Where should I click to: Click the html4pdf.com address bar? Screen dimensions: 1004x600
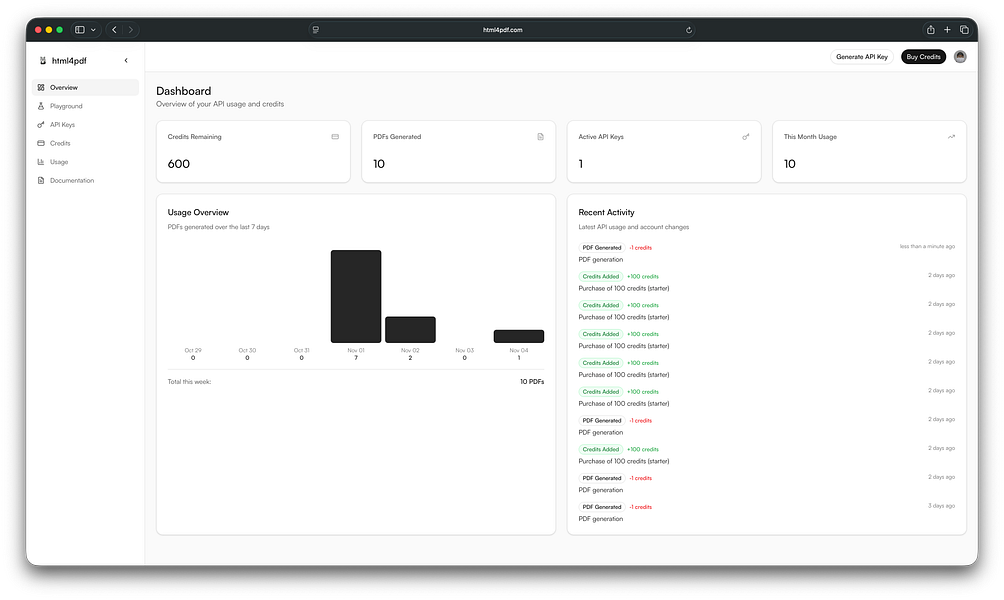[503, 30]
